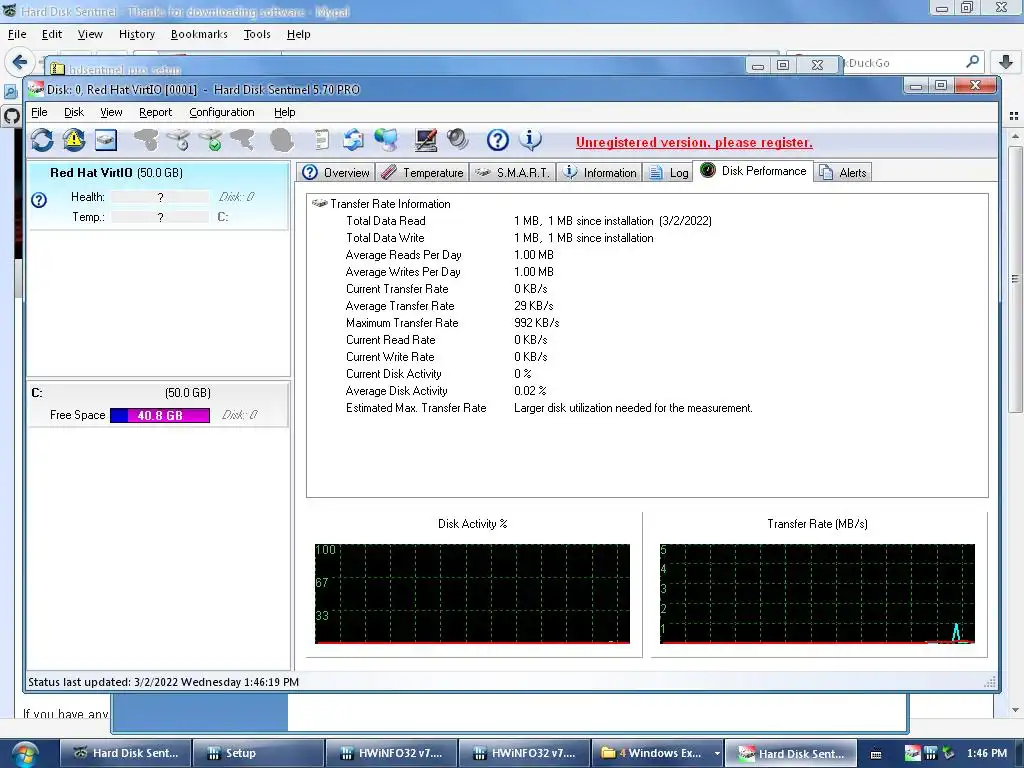Click the Refresh disk status toolbar icon

click(x=42, y=140)
